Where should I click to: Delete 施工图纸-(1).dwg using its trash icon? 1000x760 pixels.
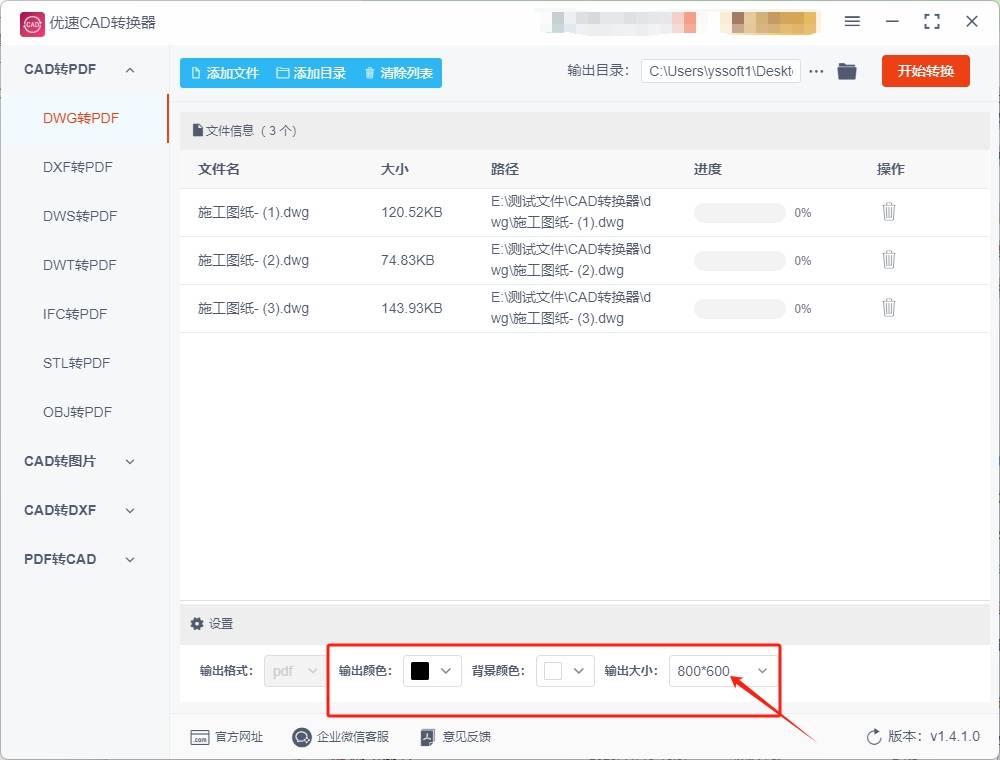click(889, 212)
